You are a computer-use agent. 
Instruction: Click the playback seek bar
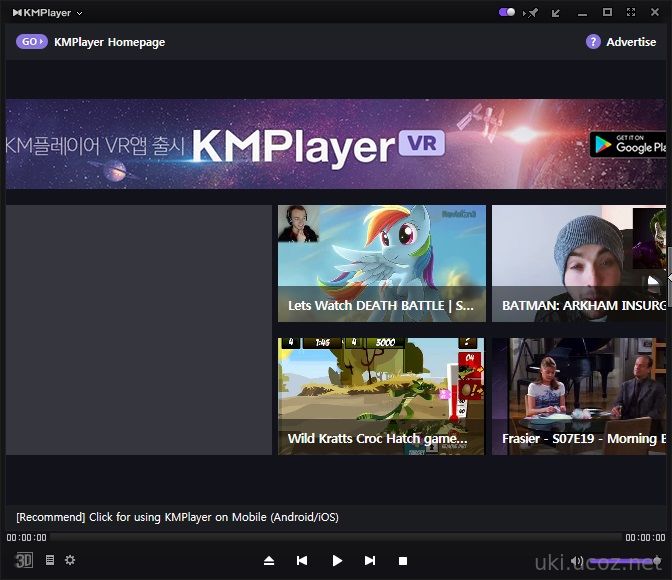pos(336,537)
